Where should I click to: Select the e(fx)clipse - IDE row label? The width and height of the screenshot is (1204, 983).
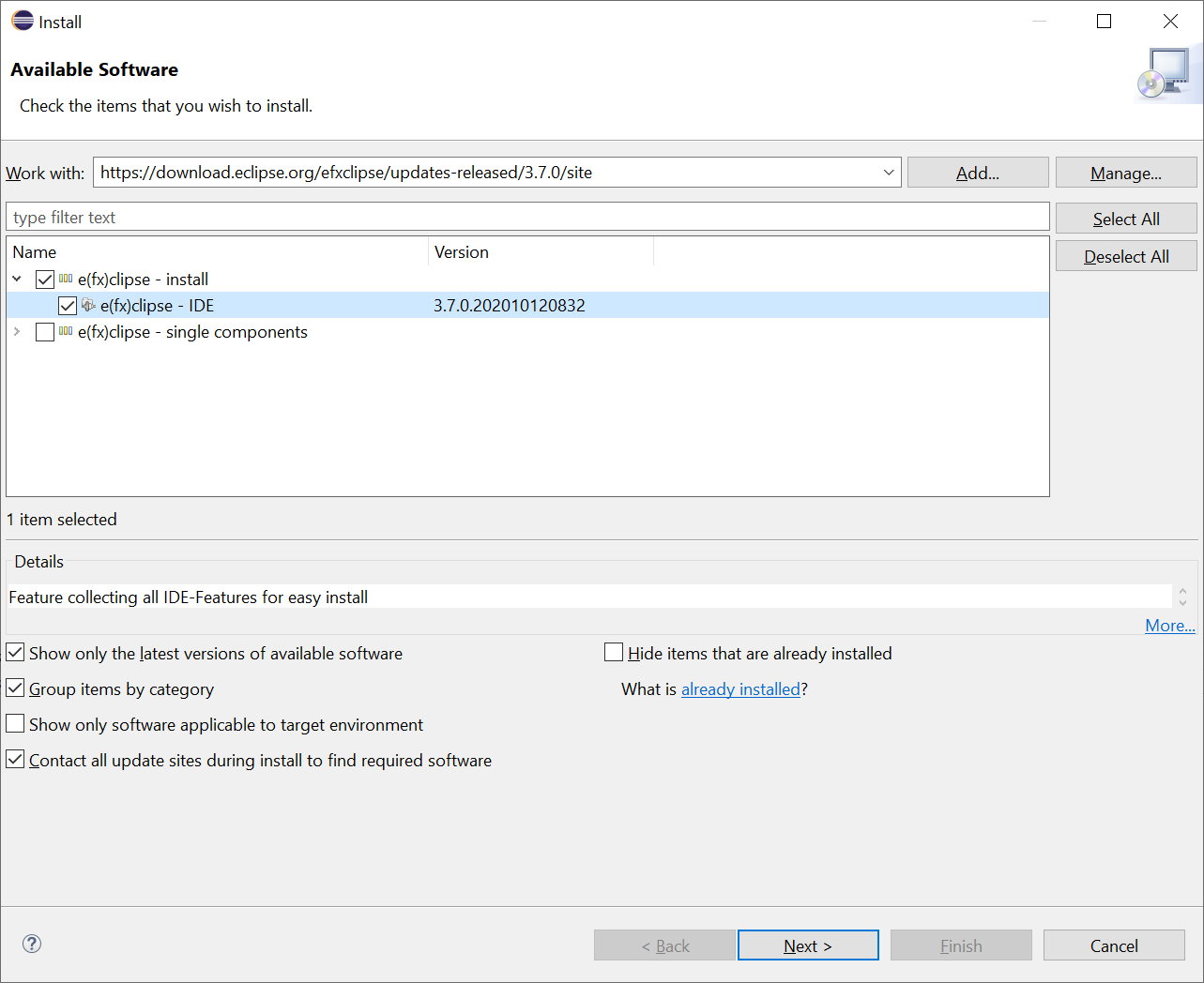(x=157, y=306)
